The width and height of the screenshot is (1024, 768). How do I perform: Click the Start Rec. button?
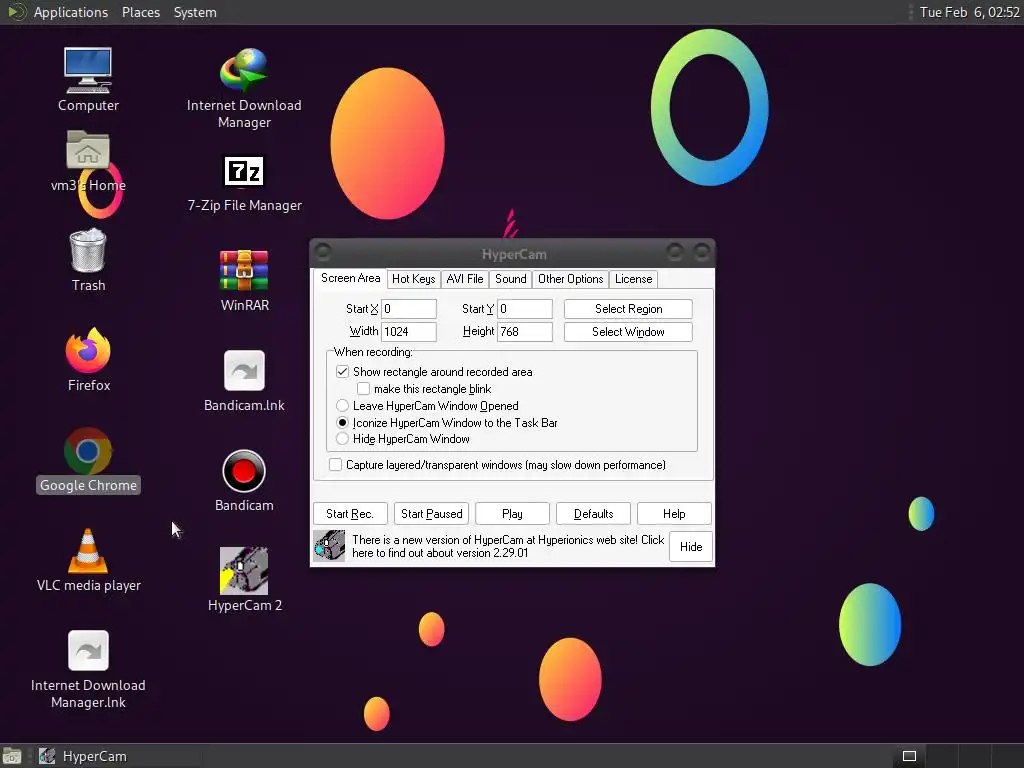point(350,513)
